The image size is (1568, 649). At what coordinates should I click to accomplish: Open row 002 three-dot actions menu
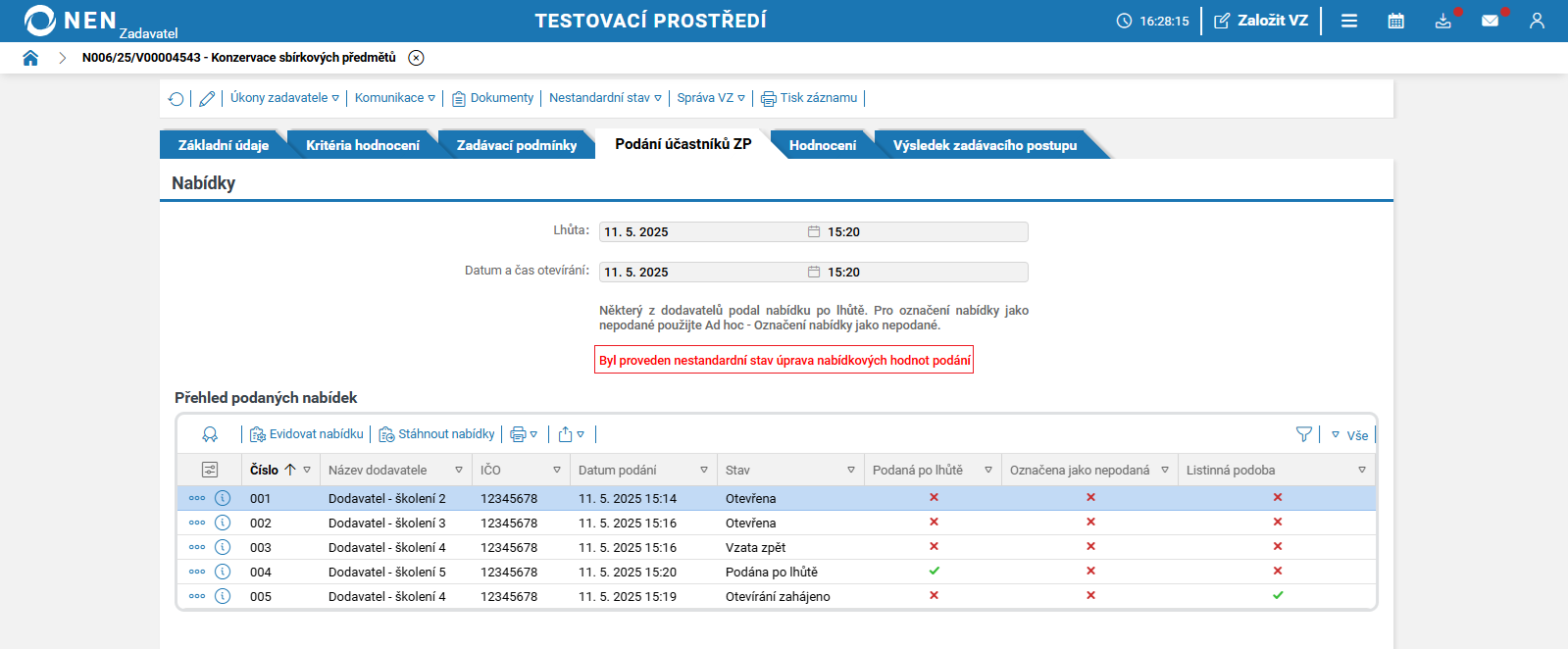point(197,523)
